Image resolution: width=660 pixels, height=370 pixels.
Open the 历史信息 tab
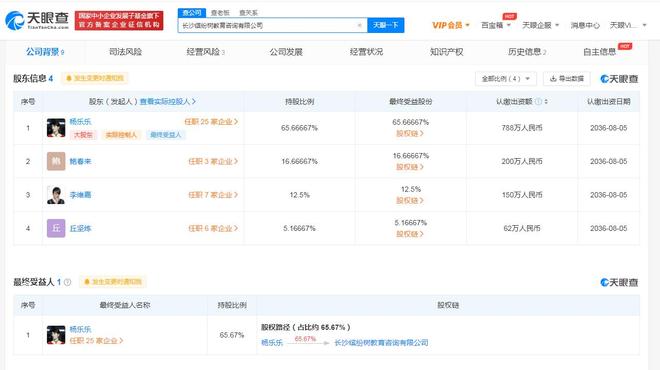[527, 52]
